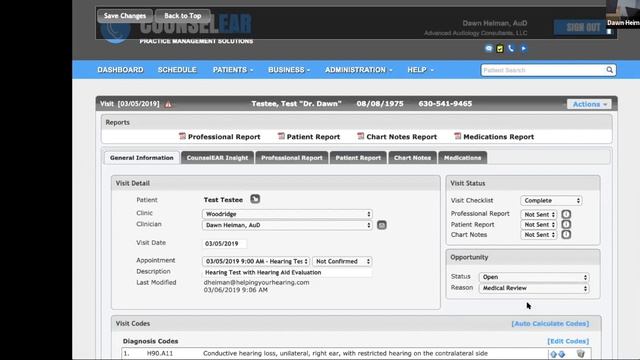
Task: Click the blue phone icon
Action: click(511, 49)
